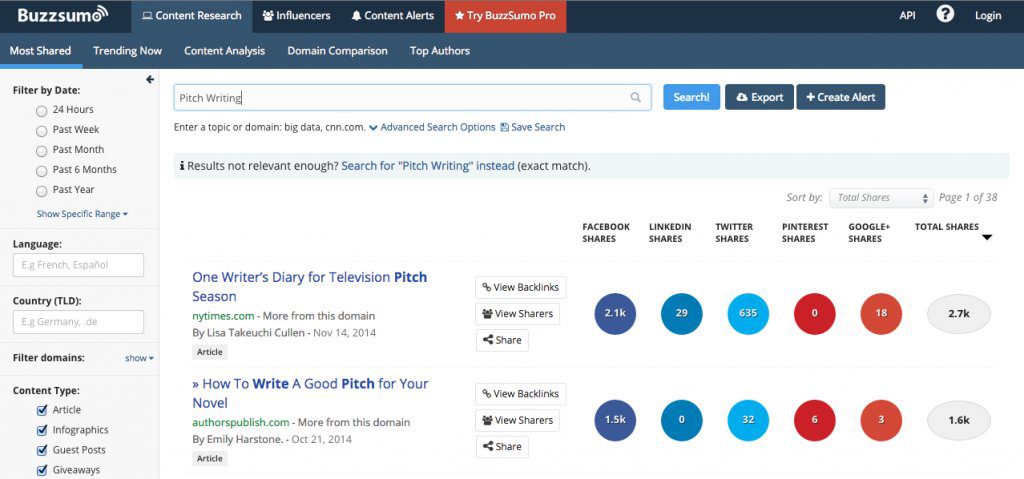Click the 3 Google+ shares circle

coord(881,420)
